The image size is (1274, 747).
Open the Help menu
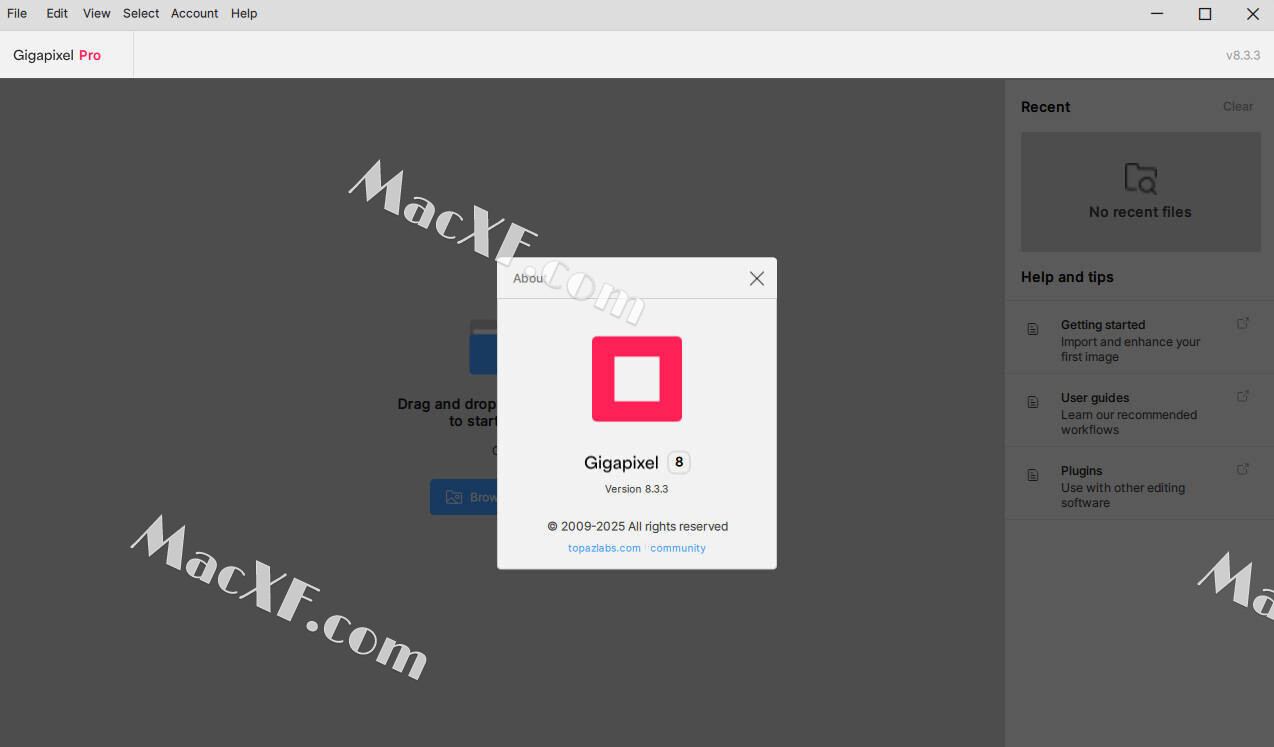point(244,13)
